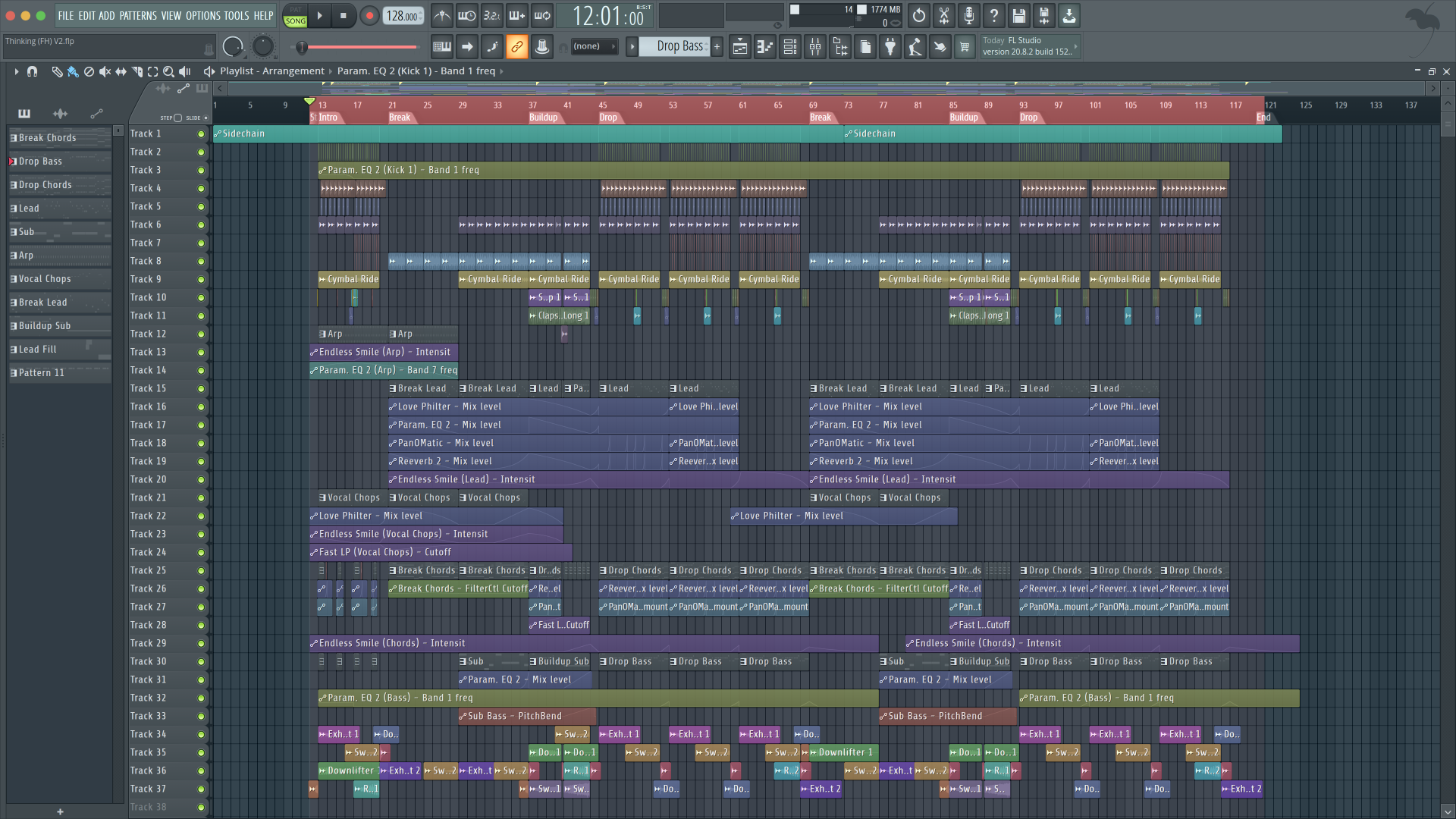Toggle the playlist snap magnet icon
1456x819 pixels.
click(x=32, y=71)
